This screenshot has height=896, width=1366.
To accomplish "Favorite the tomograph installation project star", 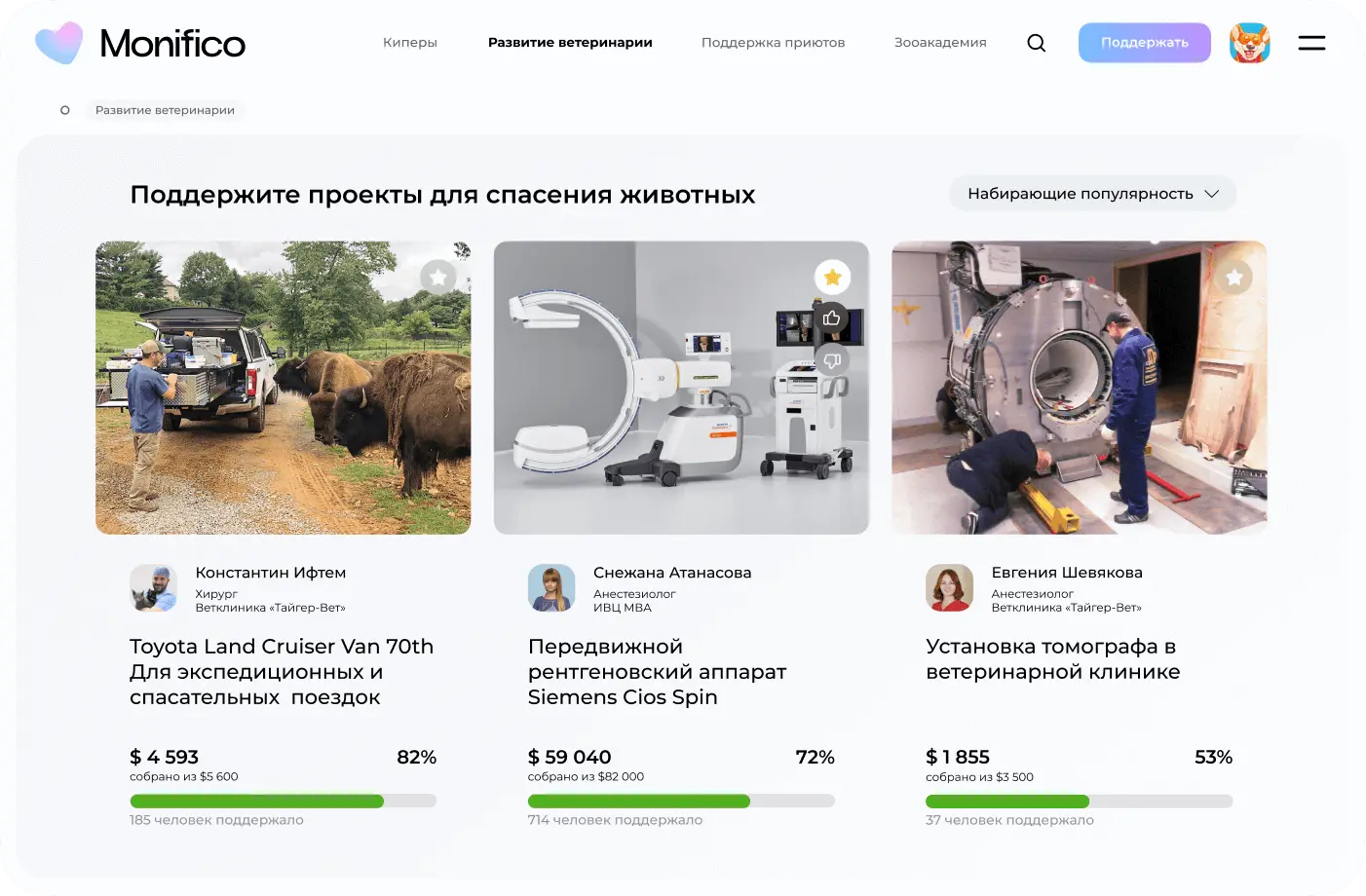I will tap(1233, 278).
